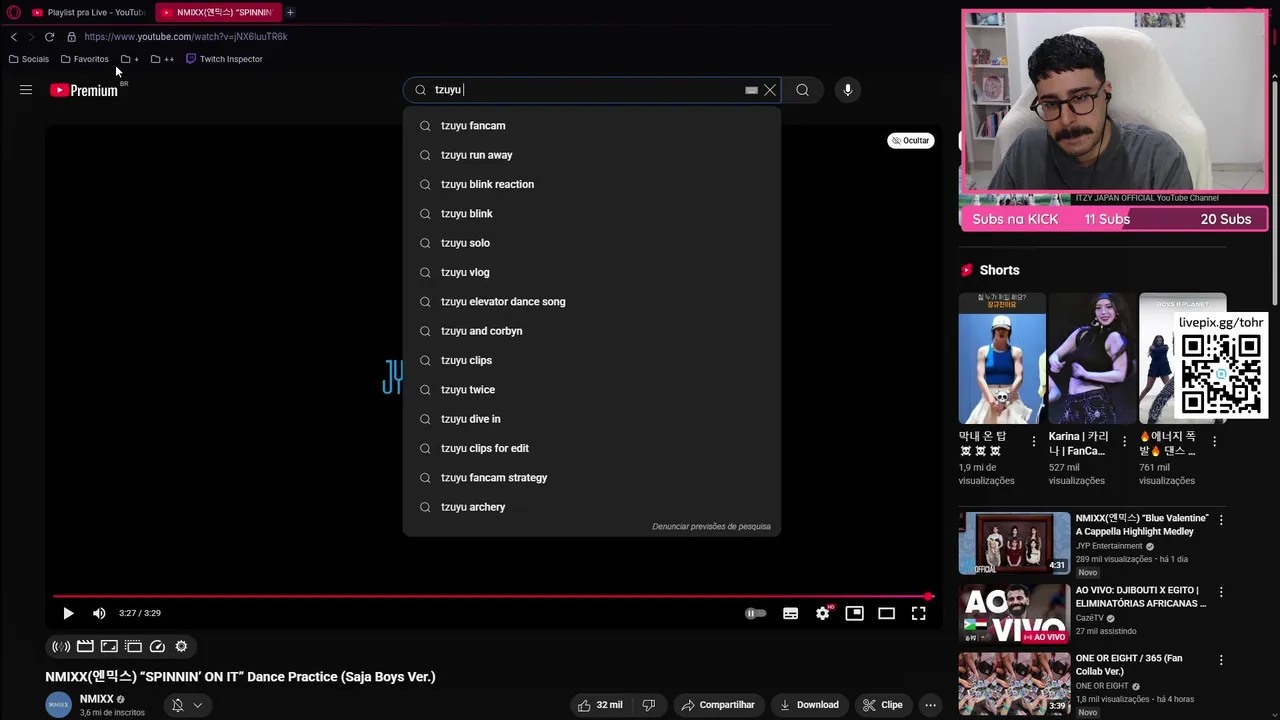
Task: Open the NMIXX channel avatar
Action: point(59,705)
